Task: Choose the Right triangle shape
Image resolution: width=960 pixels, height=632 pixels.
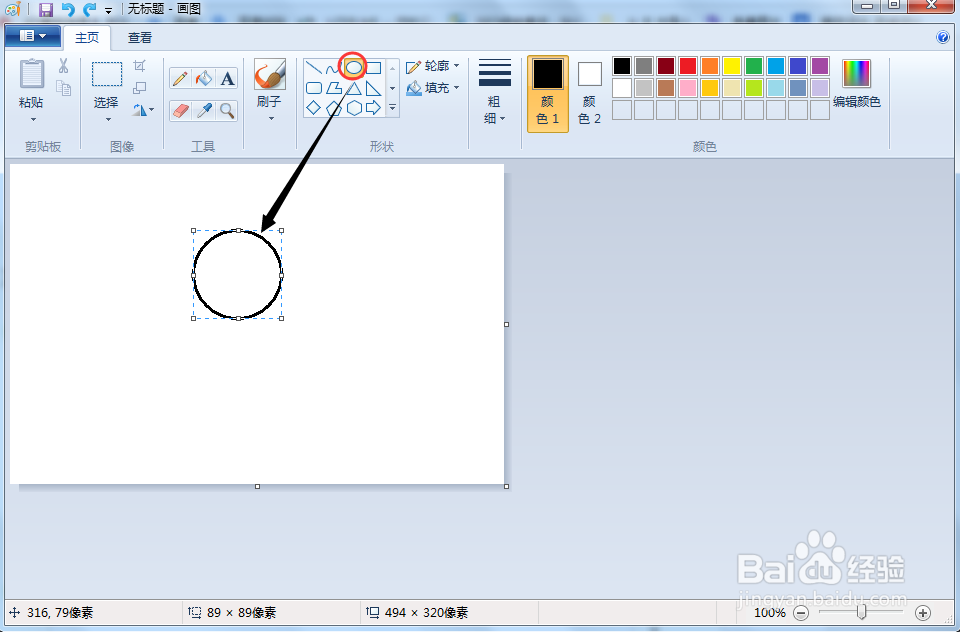Action: coord(373,88)
